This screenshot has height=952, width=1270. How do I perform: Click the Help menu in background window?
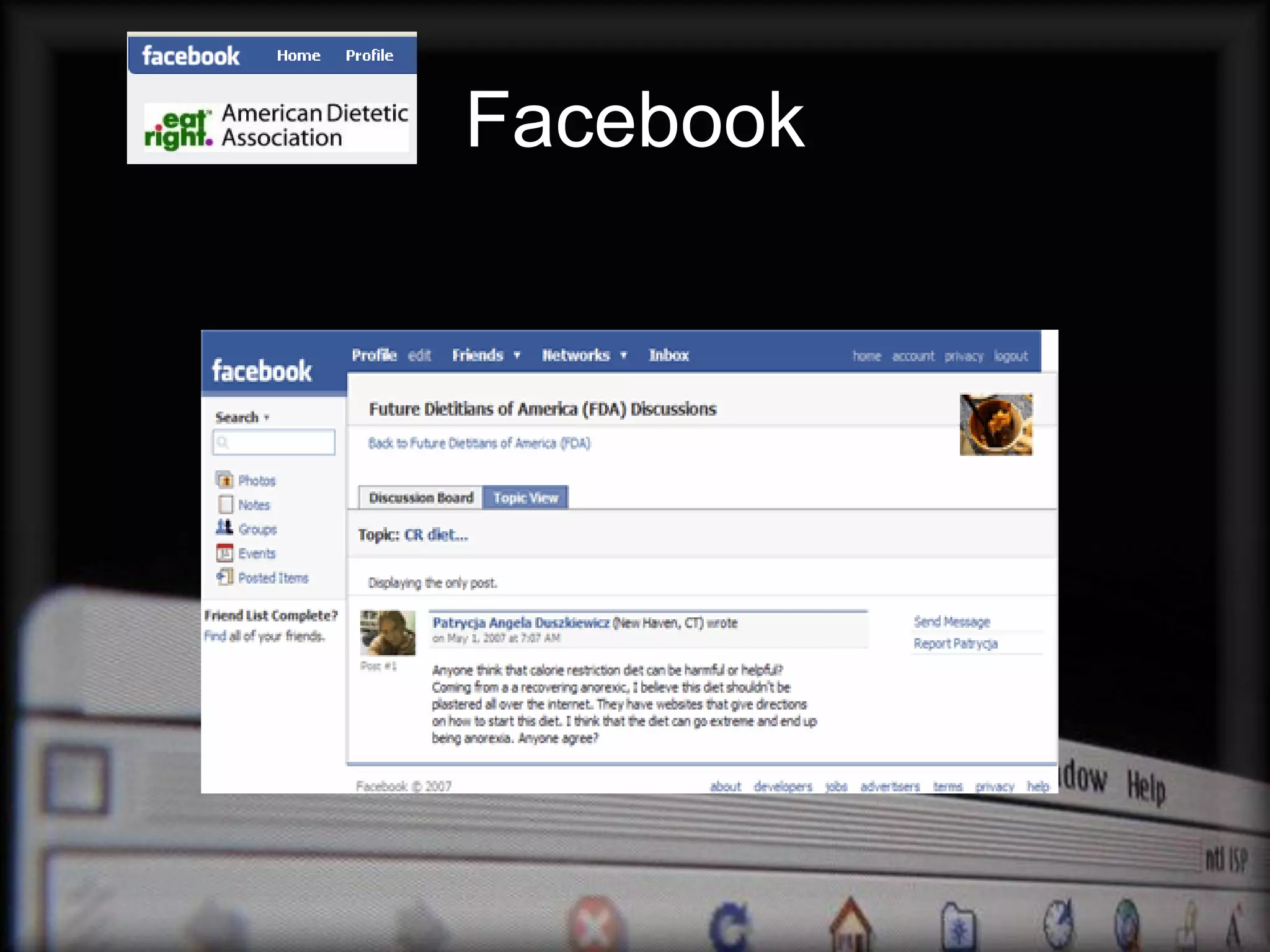coord(1146,787)
